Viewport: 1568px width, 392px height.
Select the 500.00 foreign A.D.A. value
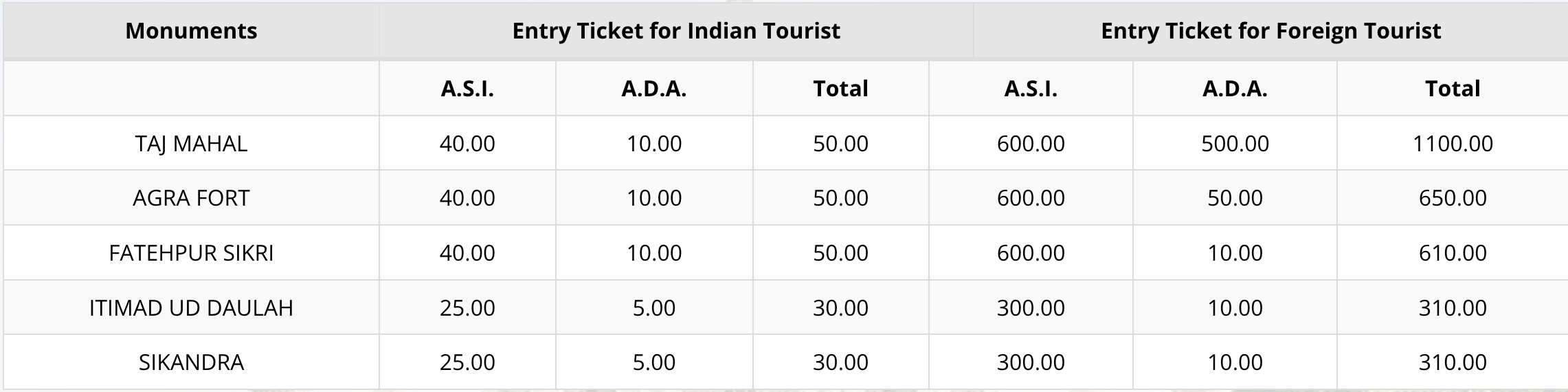[x=1235, y=143]
